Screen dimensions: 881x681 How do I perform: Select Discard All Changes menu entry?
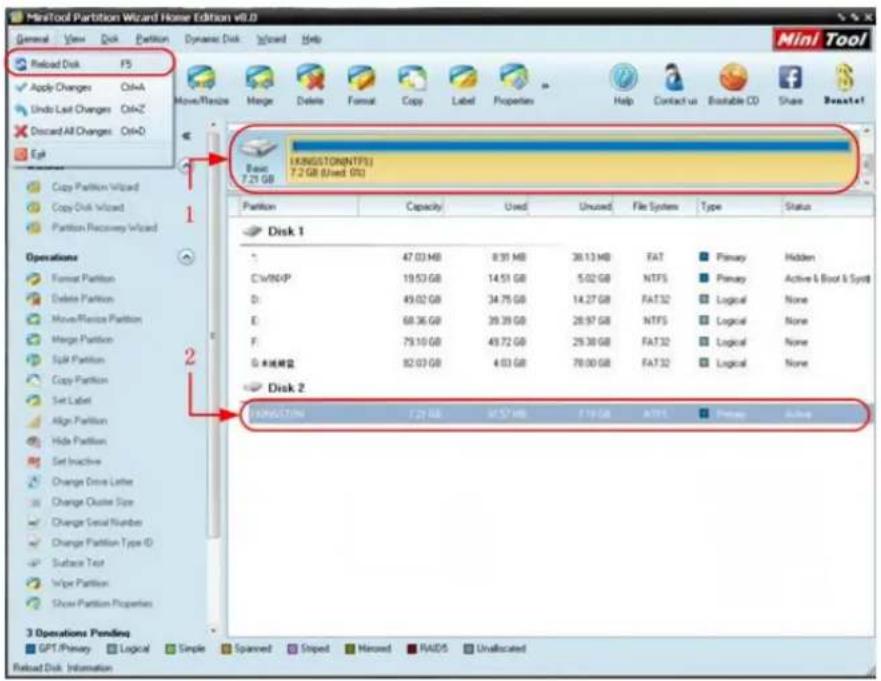coord(90,131)
